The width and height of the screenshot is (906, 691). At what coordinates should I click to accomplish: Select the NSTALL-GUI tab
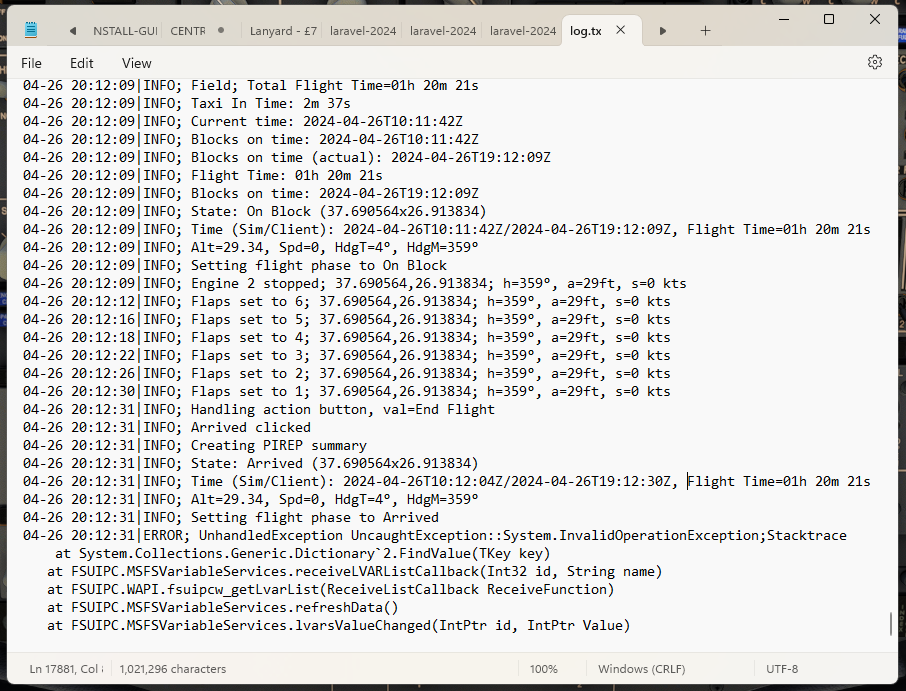click(x=123, y=31)
